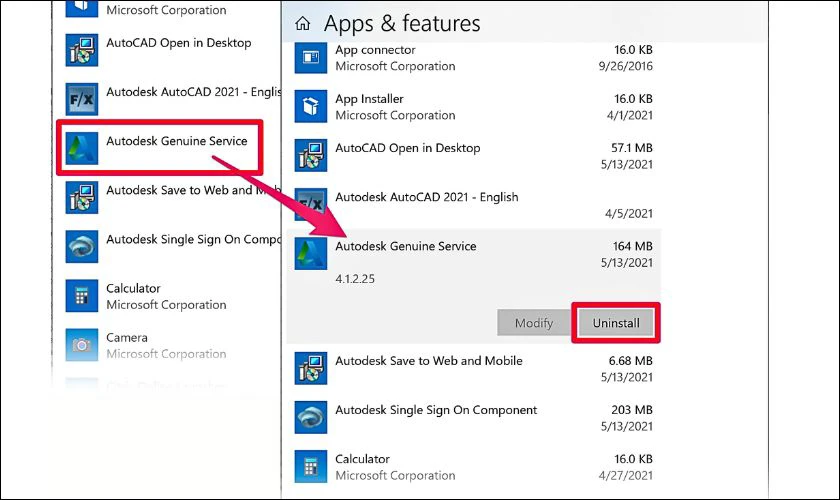The width and height of the screenshot is (840, 500).
Task: Click the 4/27/2021 install date
Action: (626, 475)
